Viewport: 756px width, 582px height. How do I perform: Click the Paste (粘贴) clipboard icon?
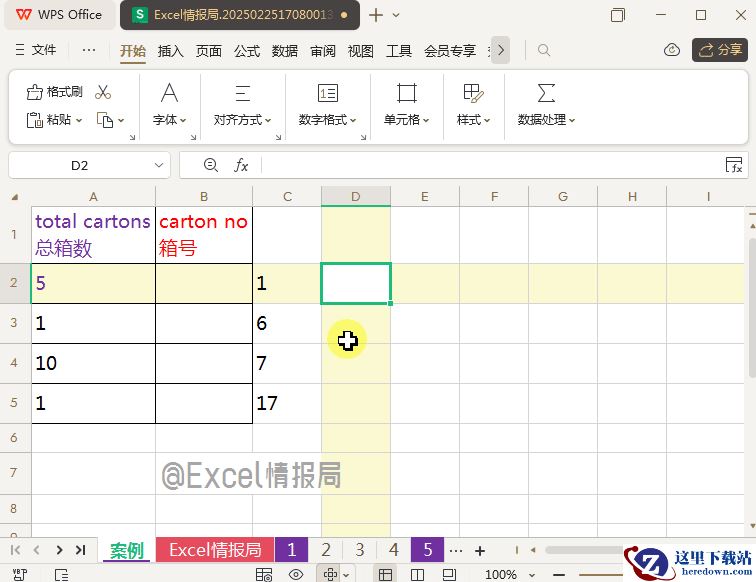pyautogui.click(x=35, y=120)
